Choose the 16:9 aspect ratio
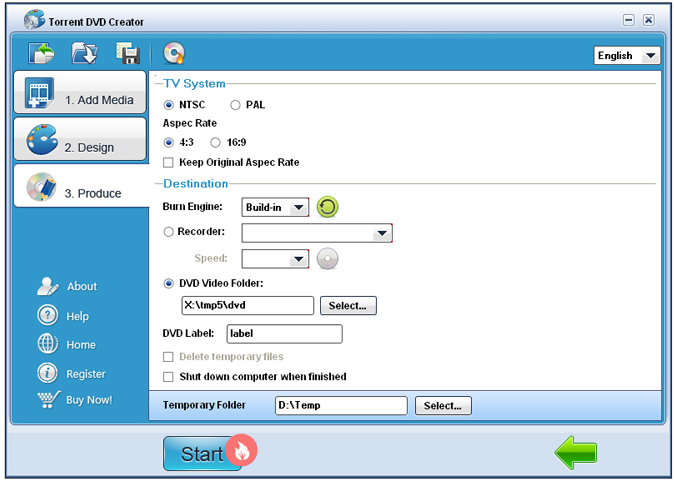The width and height of the screenshot is (674, 481). click(x=215, y=142)
